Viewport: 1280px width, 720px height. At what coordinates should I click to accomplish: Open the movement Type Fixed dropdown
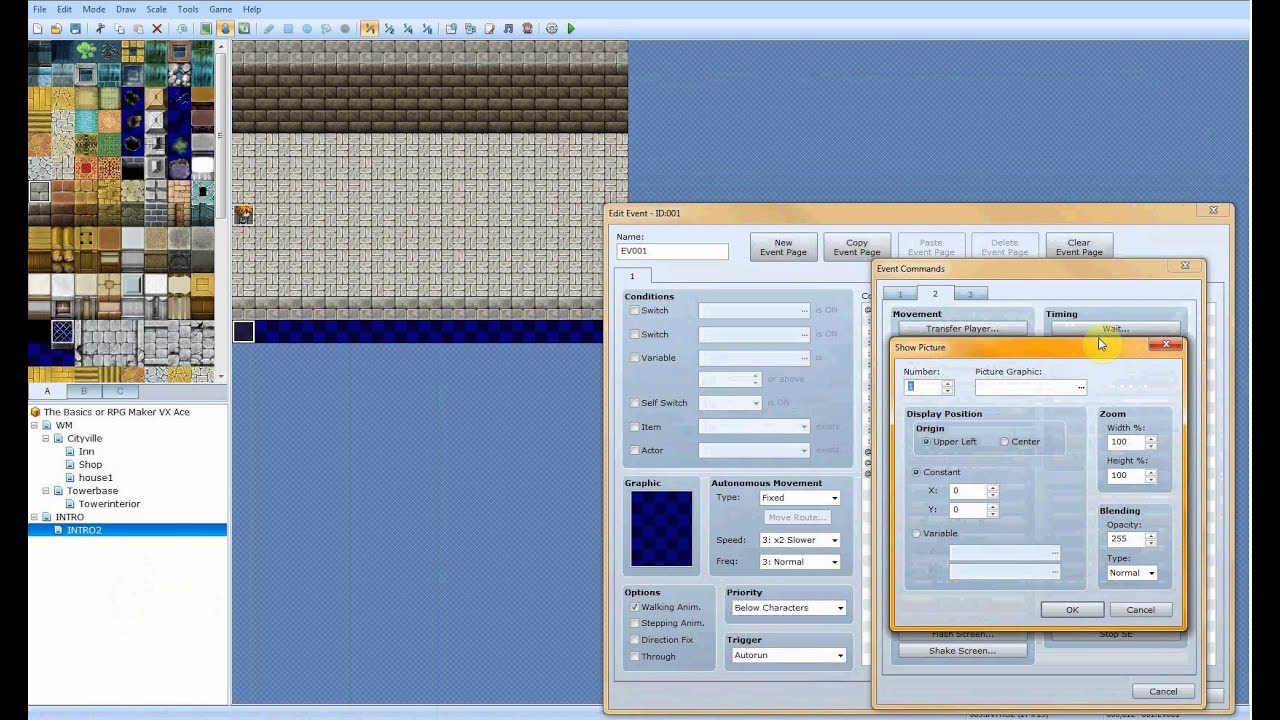point(799,498)
